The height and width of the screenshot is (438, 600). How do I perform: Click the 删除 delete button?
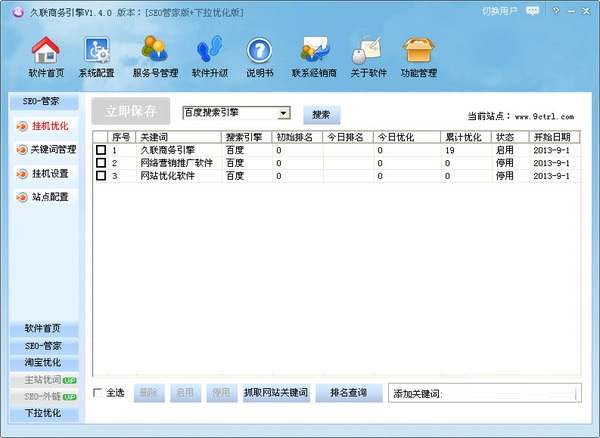pyautogui.click(x=149, y=393)
